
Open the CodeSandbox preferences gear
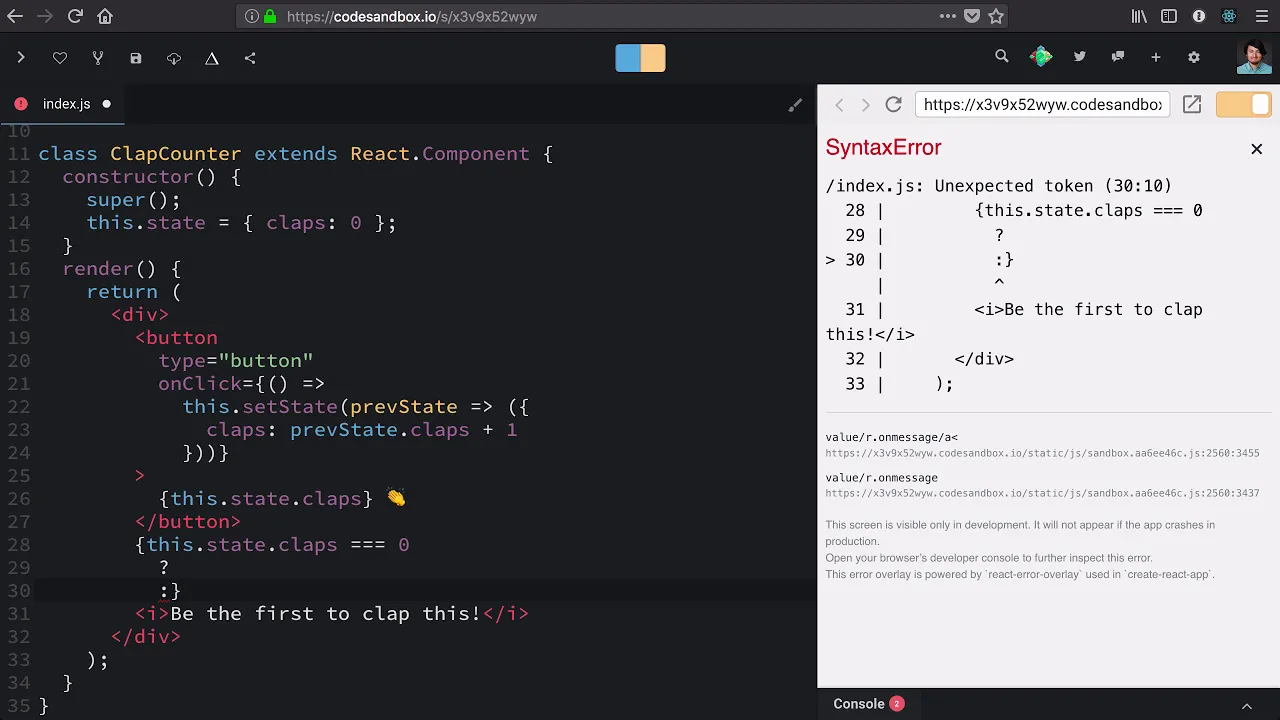[1194, 57]
